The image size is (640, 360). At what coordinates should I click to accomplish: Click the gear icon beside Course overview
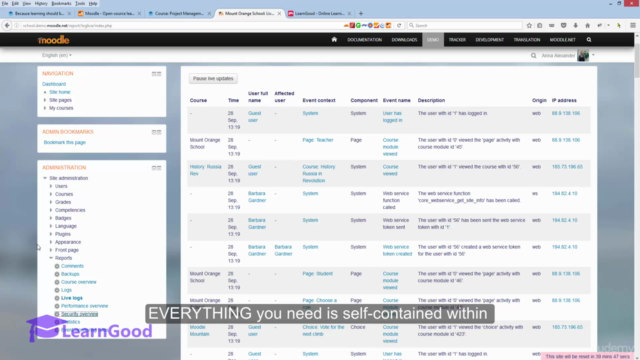point(57,282)
